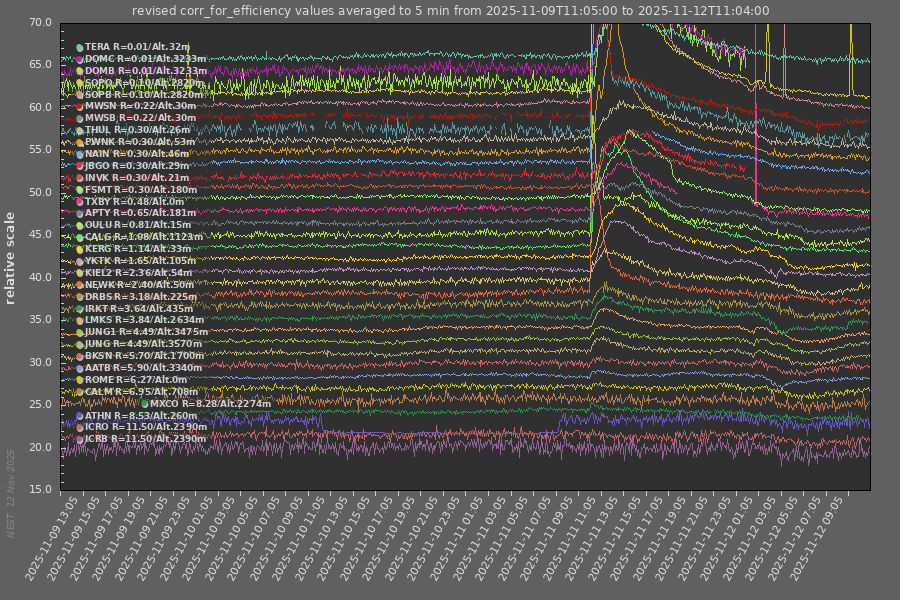Select the JUNG1 R=4.49 legend label

point(146,332)
